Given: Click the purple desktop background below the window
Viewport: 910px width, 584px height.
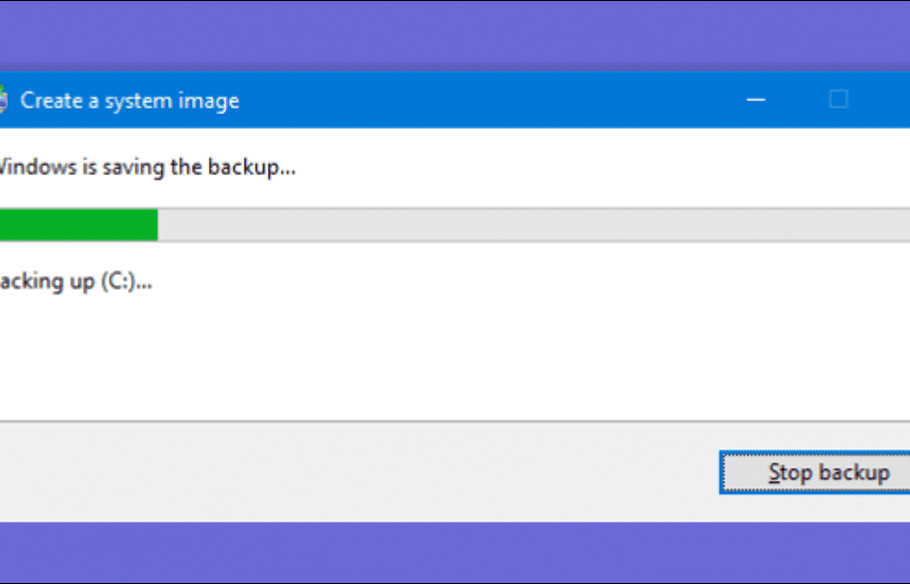Looking at the screenshot, I should 455,551.
